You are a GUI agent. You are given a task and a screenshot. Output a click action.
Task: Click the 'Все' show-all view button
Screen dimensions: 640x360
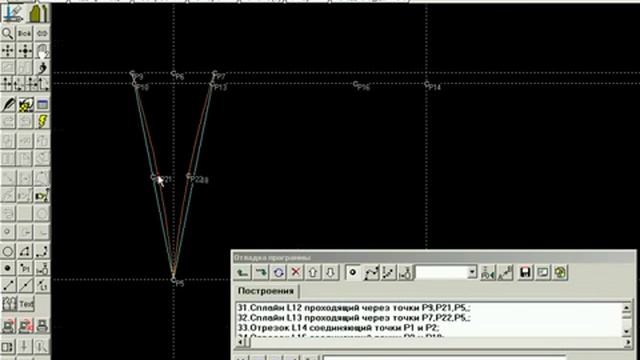click(x=25, y=33)
